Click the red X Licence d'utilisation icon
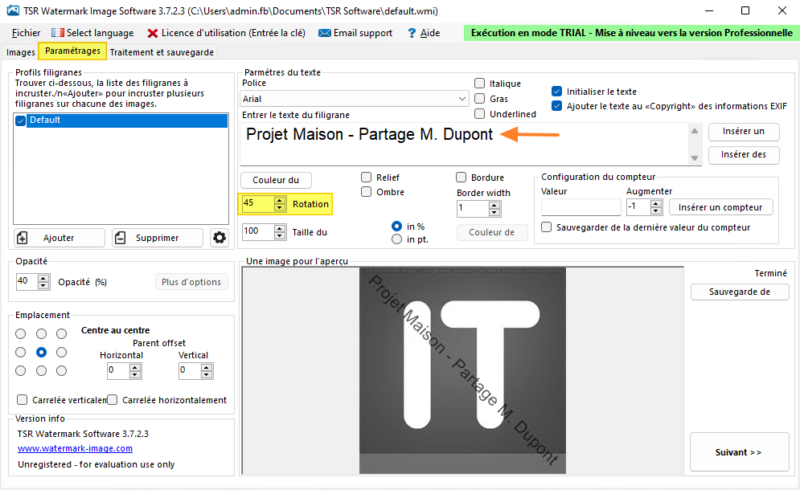 coord(153,33)
